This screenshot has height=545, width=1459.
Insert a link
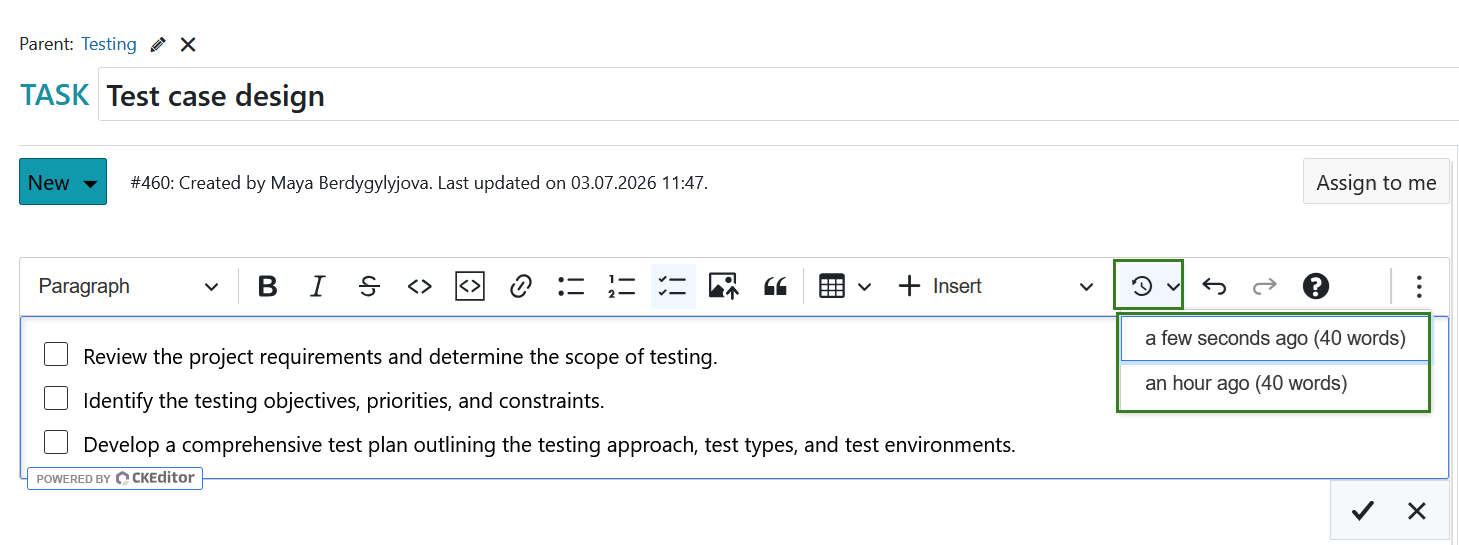(520, 286)
